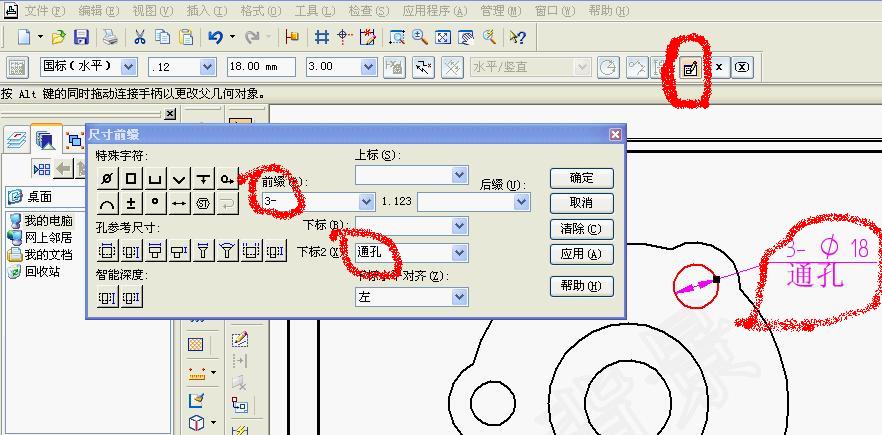882x435 pixels.
Task: Open the 工具 menu
Action: pyautogui.click(x=315, y=11)
